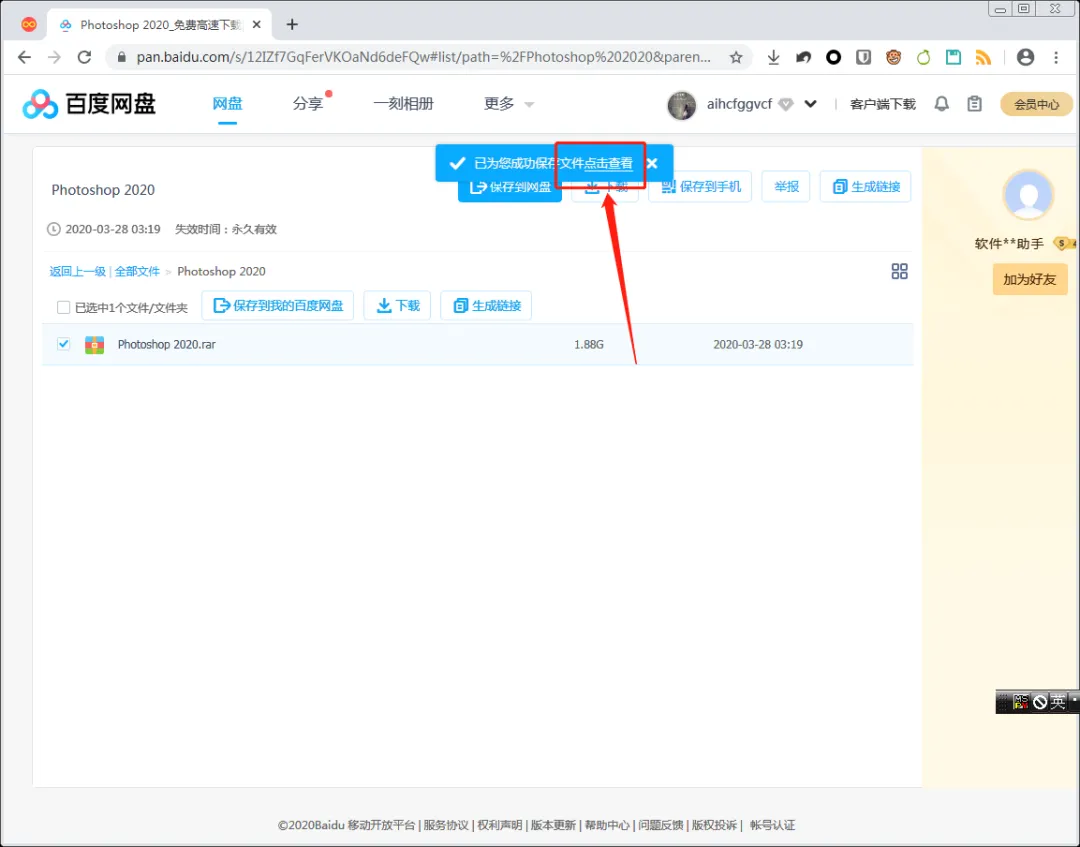Viewport: 1080px width, 847px height.
Task: Click the red browser app icon left of tab
Action: coord(28,25)
